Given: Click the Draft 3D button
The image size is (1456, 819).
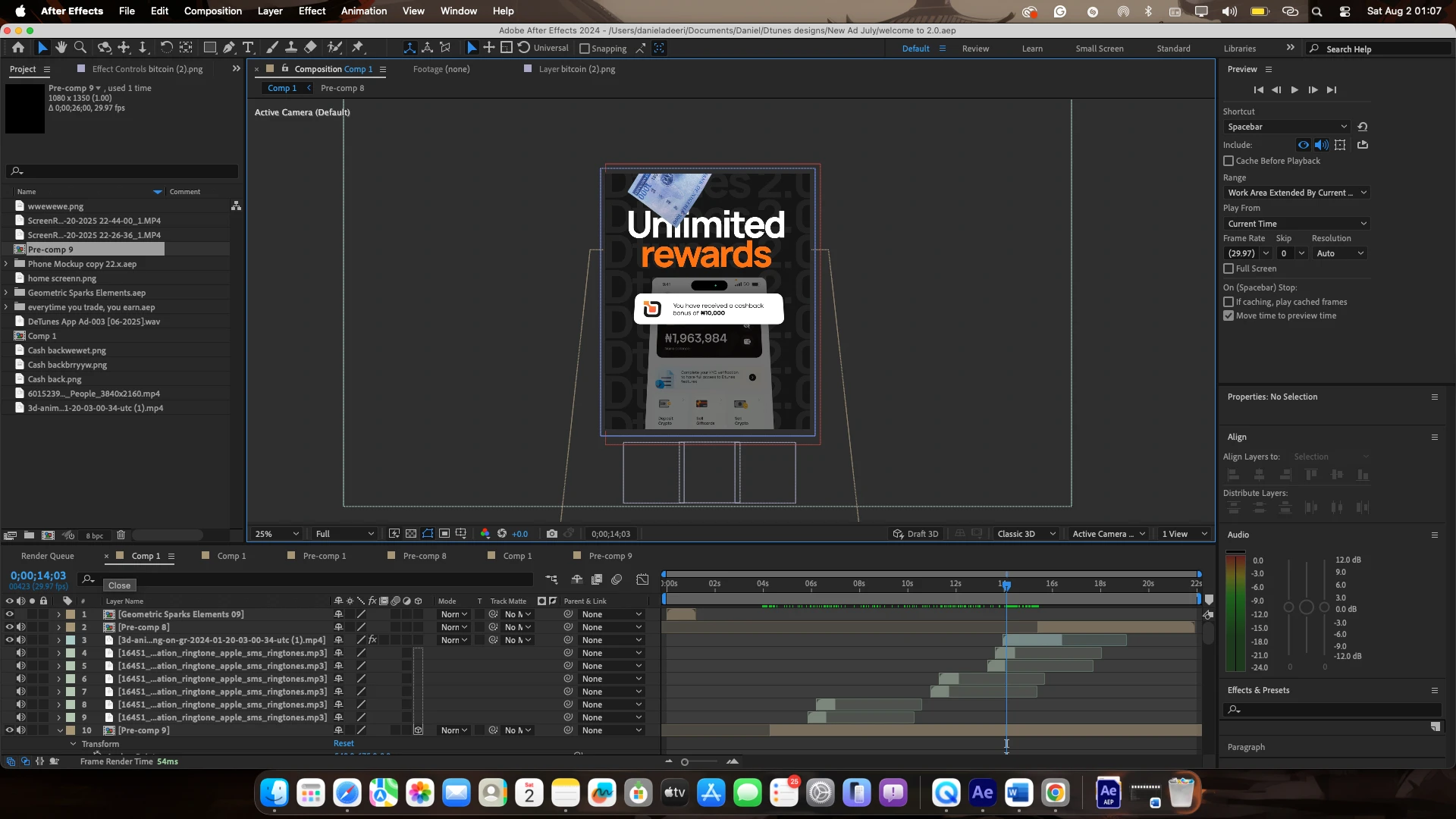Looking at the screenshot, I should pyautogui.click(x=915, y=534).
